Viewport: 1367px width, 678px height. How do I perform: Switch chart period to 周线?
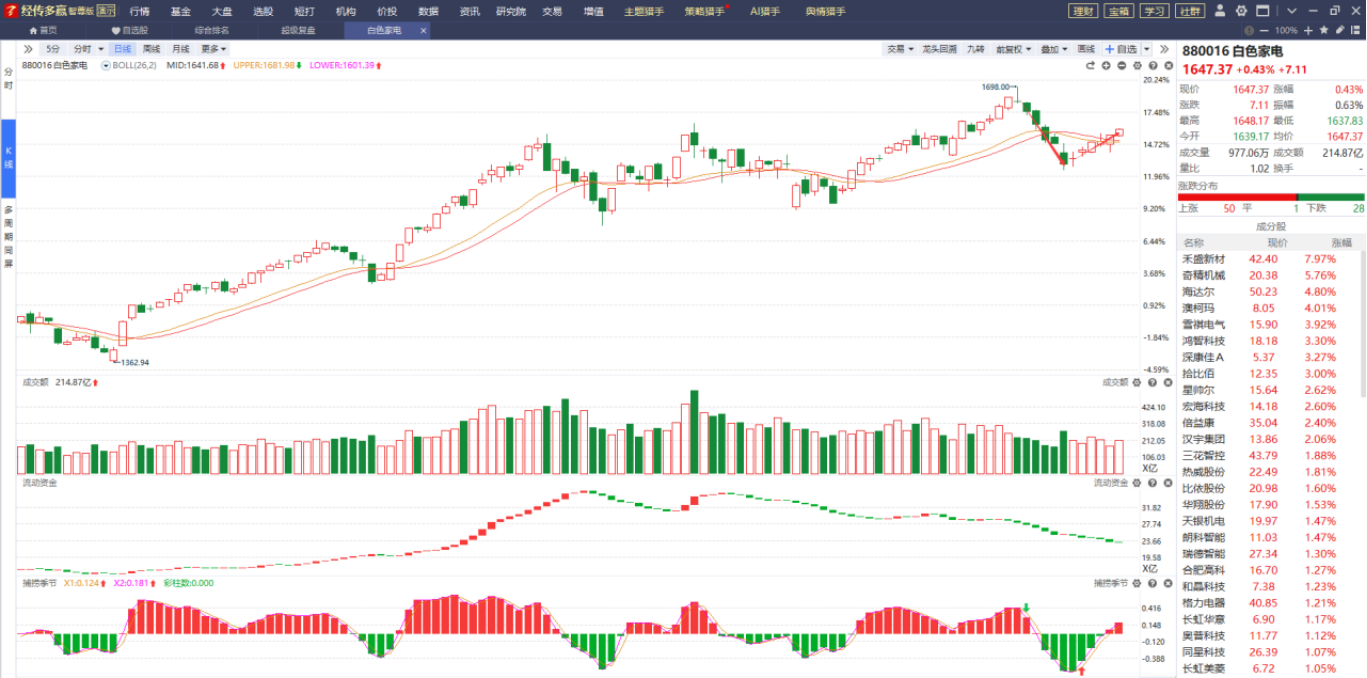pyautogui.click(x=151, y=49)
